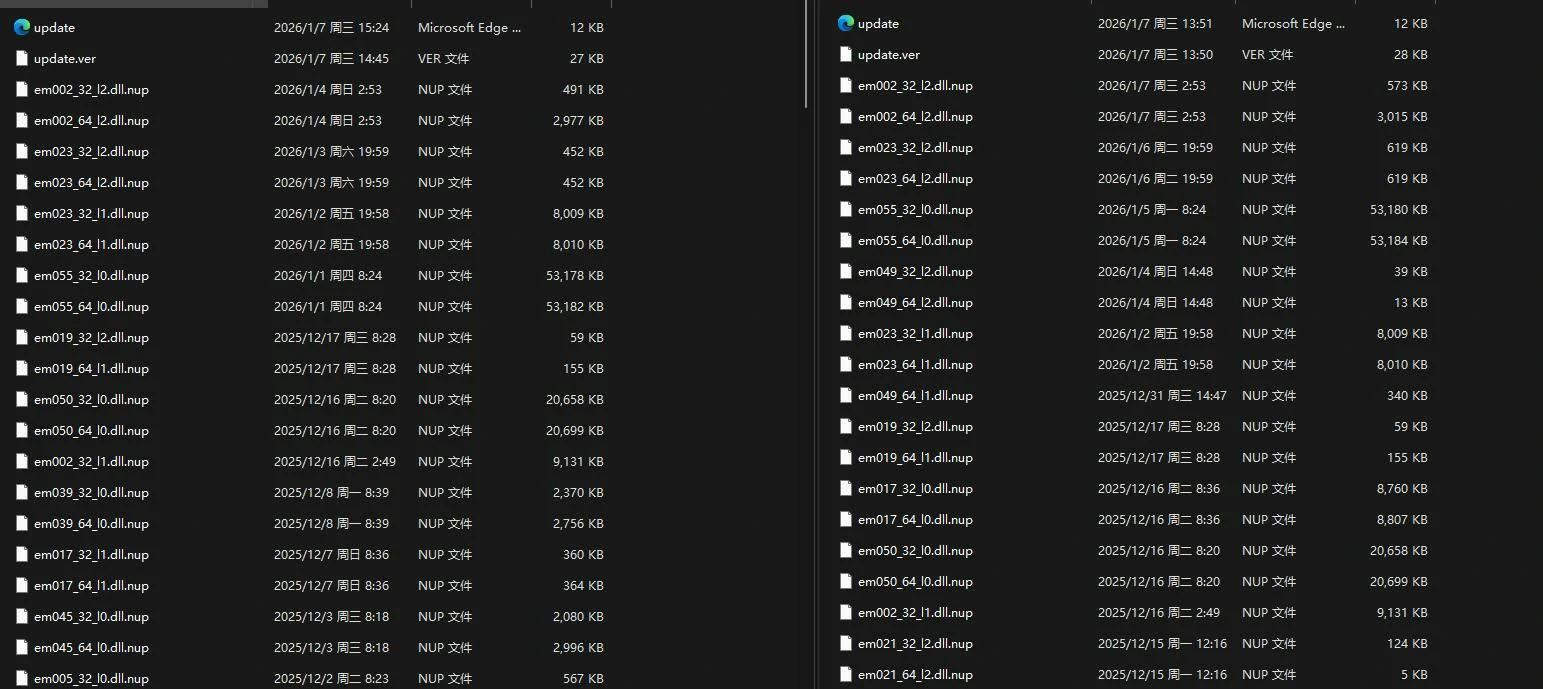This screenshot has width=1543, height=689.
Task: Select the em017_64_l1.dll.nup file name
Action: tap(91, 586)
